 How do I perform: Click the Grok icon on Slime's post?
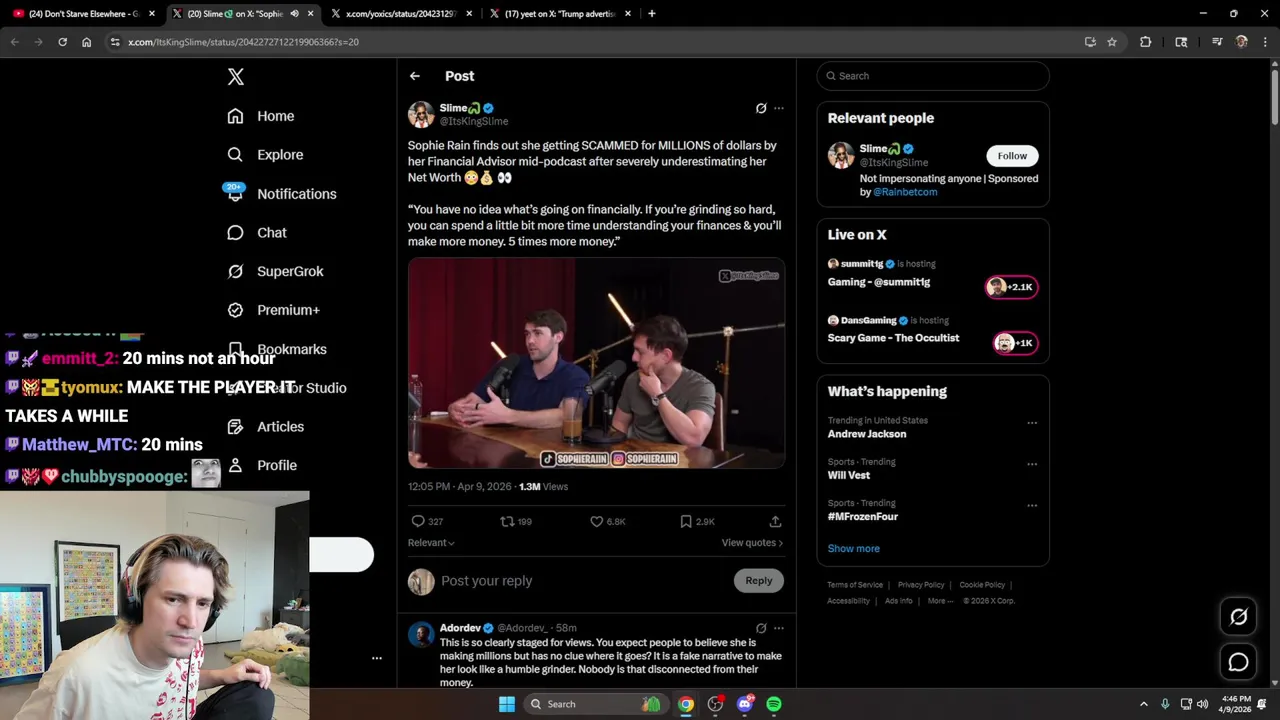(761, 108)
